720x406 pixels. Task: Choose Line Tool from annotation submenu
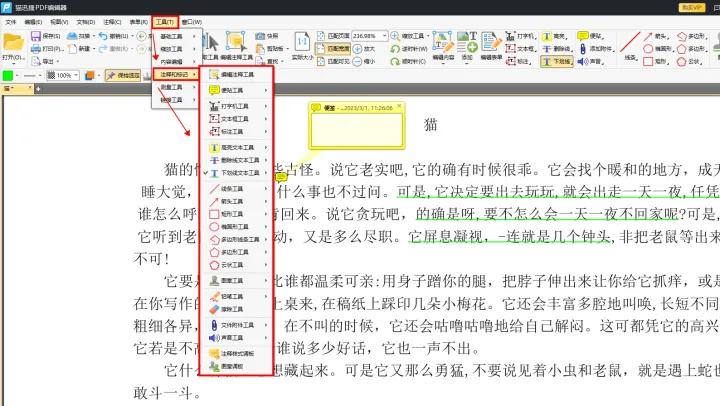click(x=236, y=189)
